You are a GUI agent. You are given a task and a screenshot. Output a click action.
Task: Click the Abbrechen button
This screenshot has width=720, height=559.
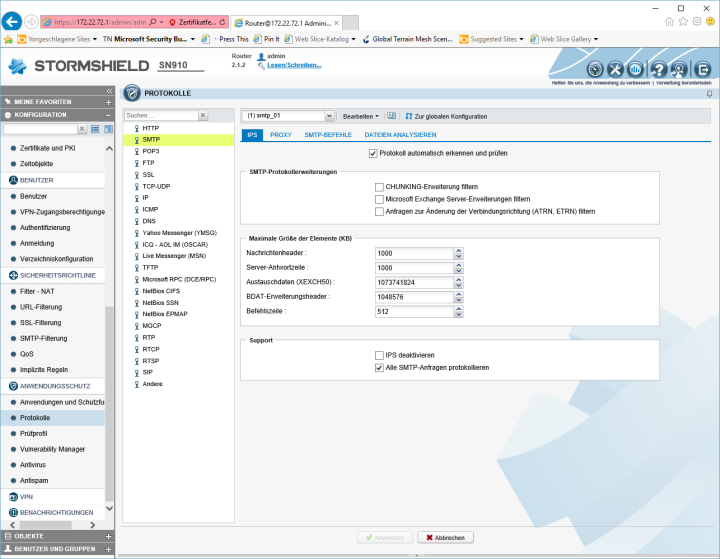tap(445, 537)
